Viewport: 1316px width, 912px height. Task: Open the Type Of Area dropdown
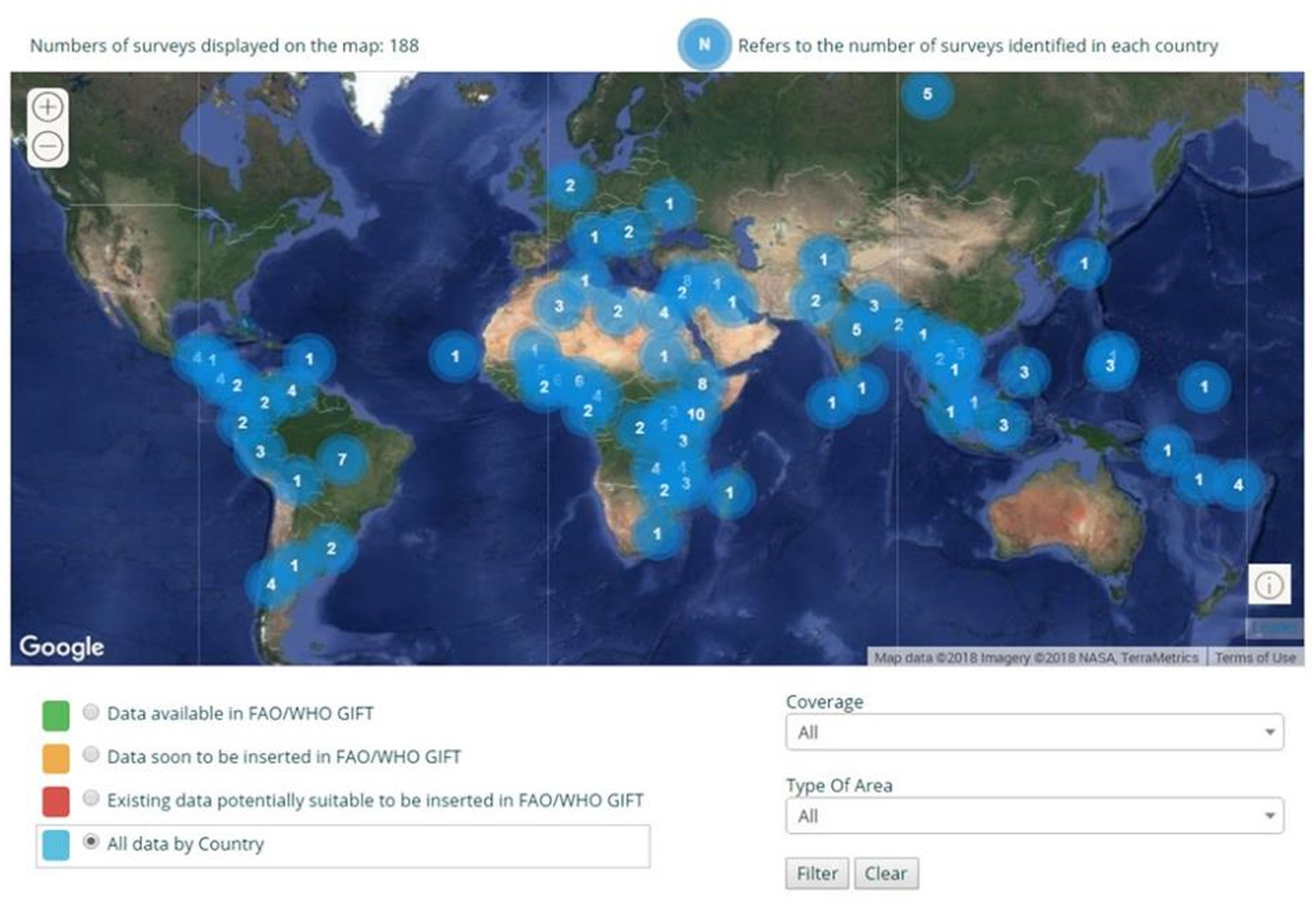coord(1034,816)
